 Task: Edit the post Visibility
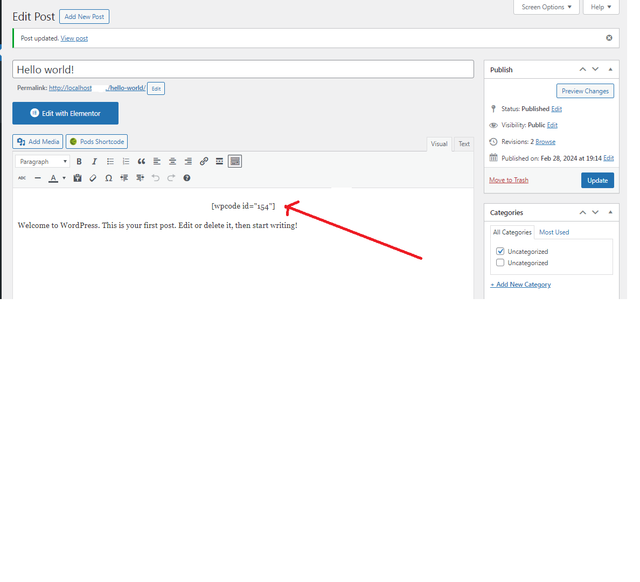[x=552, y=125]
